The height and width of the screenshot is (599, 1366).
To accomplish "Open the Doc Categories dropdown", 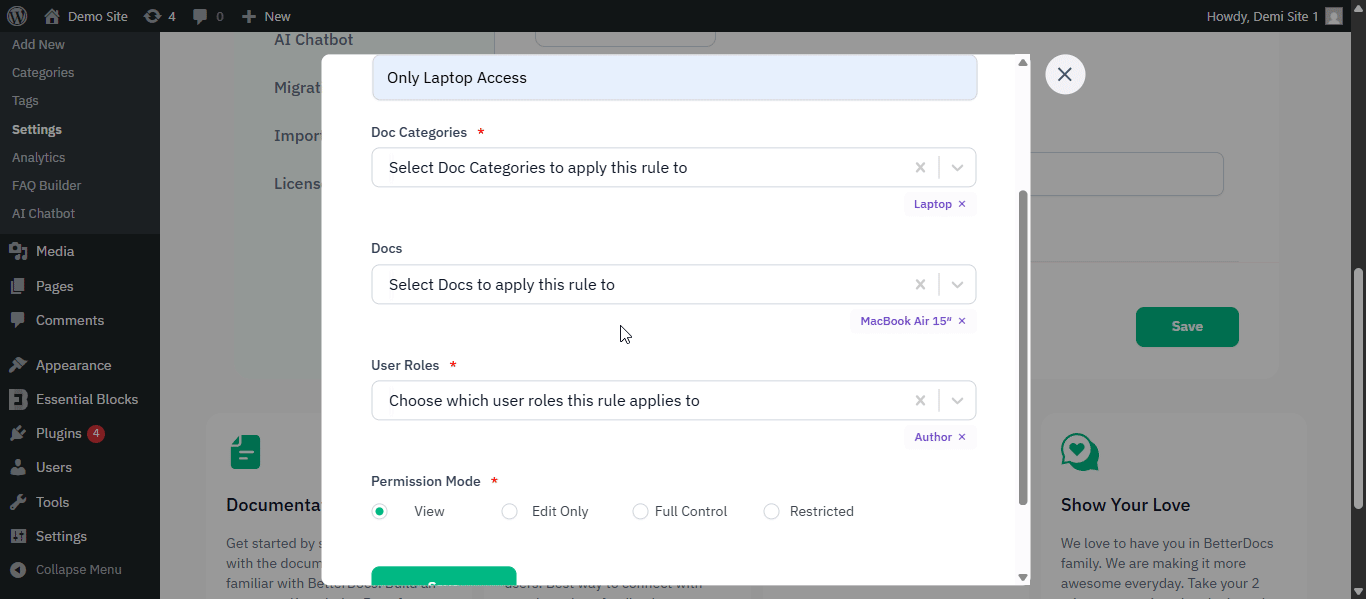I will click(x=957, y=167).
